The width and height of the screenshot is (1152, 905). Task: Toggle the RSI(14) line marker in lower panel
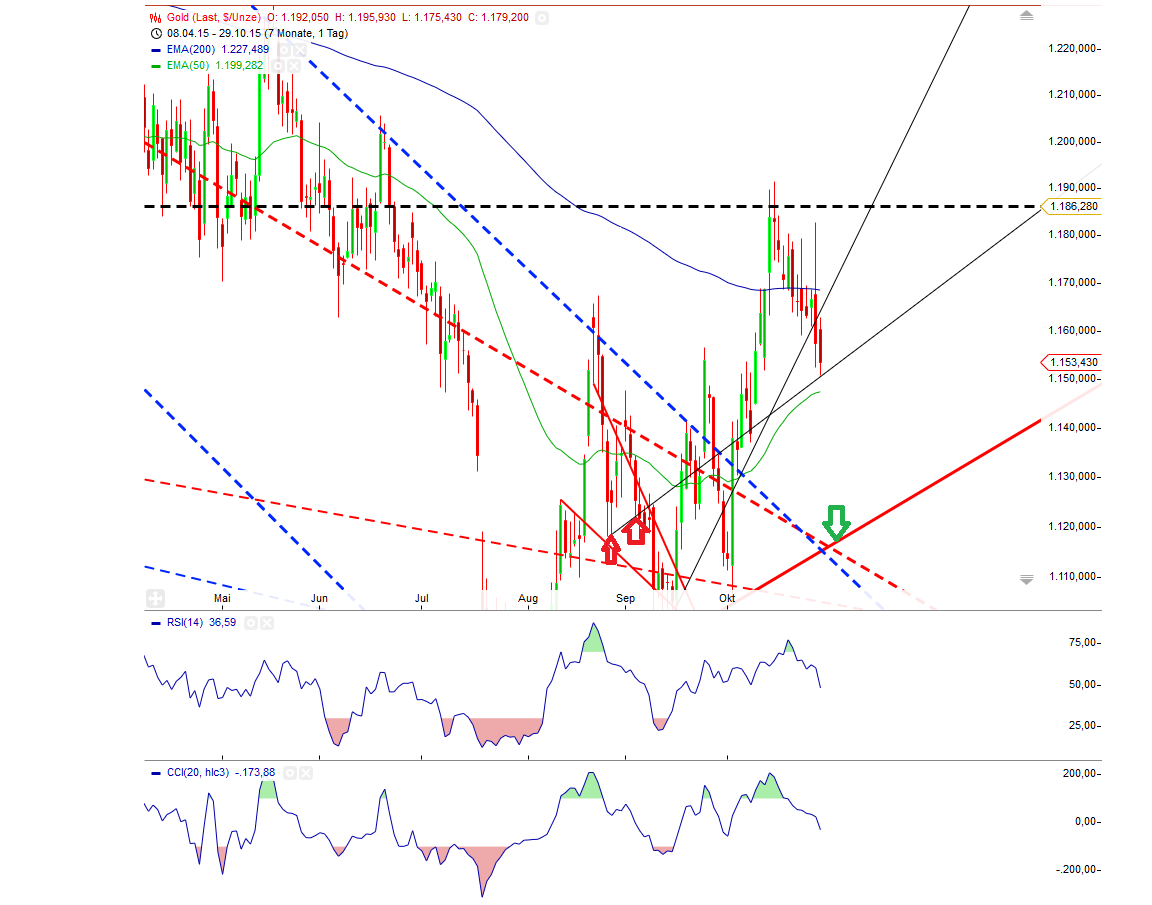[156, 622]
